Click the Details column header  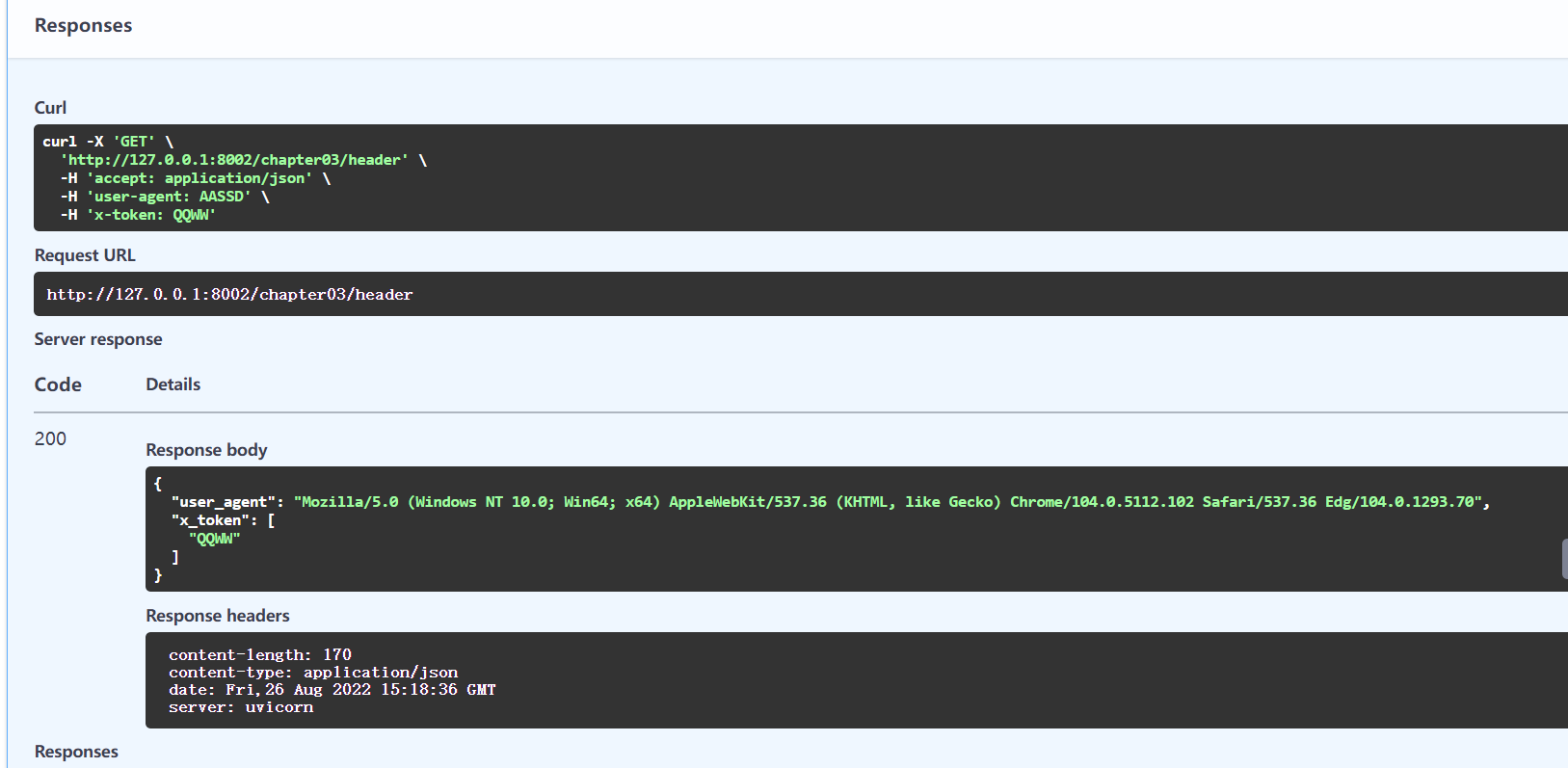(x=173, y=384)
